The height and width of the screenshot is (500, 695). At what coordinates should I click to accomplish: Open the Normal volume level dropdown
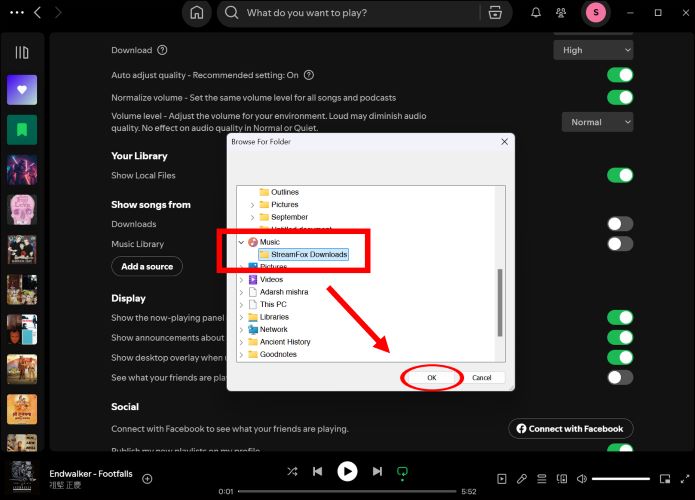click(x=598, y=122)
